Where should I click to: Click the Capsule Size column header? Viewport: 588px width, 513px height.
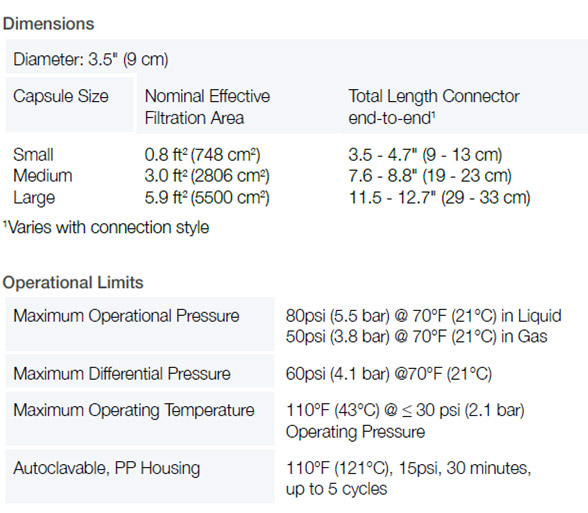(x=61, y=96)
